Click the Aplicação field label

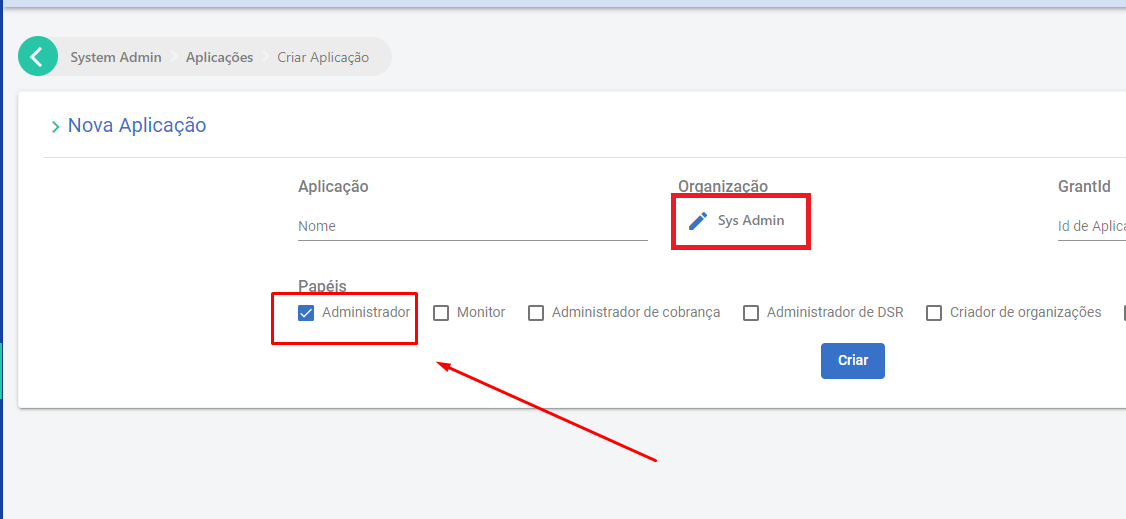[333, 187]
